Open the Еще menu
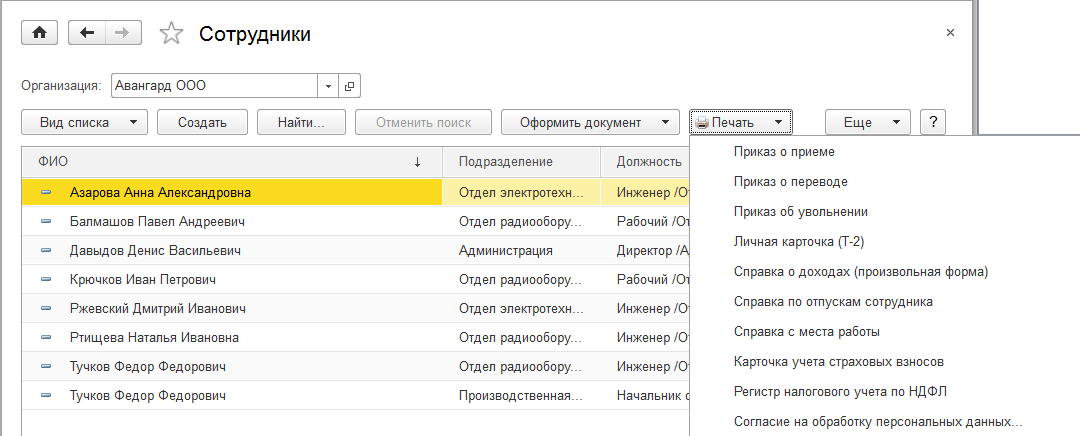Screen dimensions: 1080x436 coord(866,122)
